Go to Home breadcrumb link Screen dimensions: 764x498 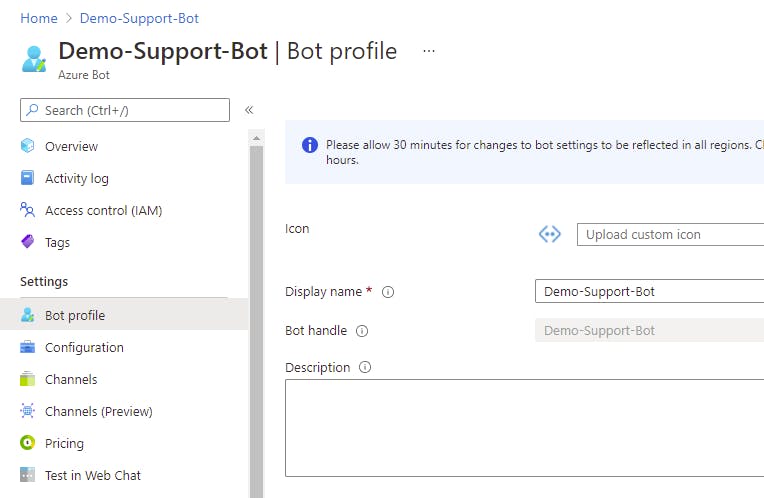pyautogui.click(x=39, y=18)
